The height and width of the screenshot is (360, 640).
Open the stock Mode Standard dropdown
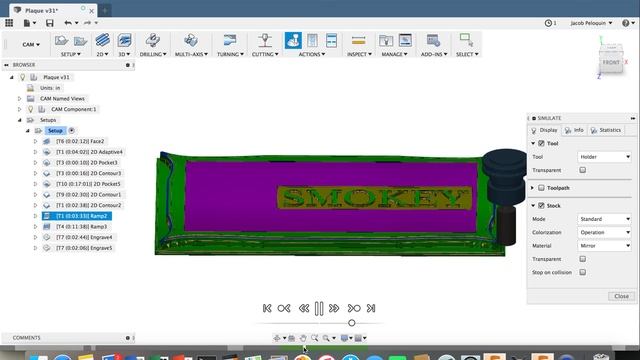point(604,219)
